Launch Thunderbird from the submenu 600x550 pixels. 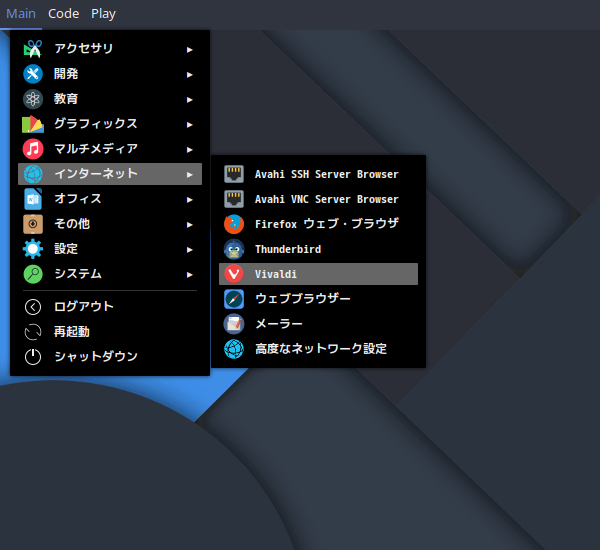point(318,249)
